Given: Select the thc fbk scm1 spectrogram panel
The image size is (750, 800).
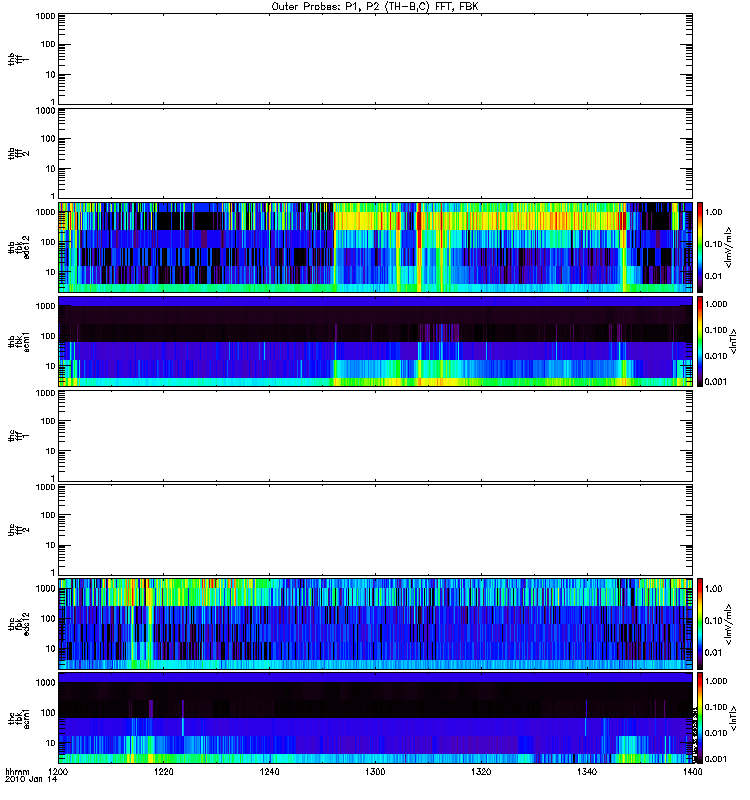Looking at the screenshot, I should coord(375,718).
